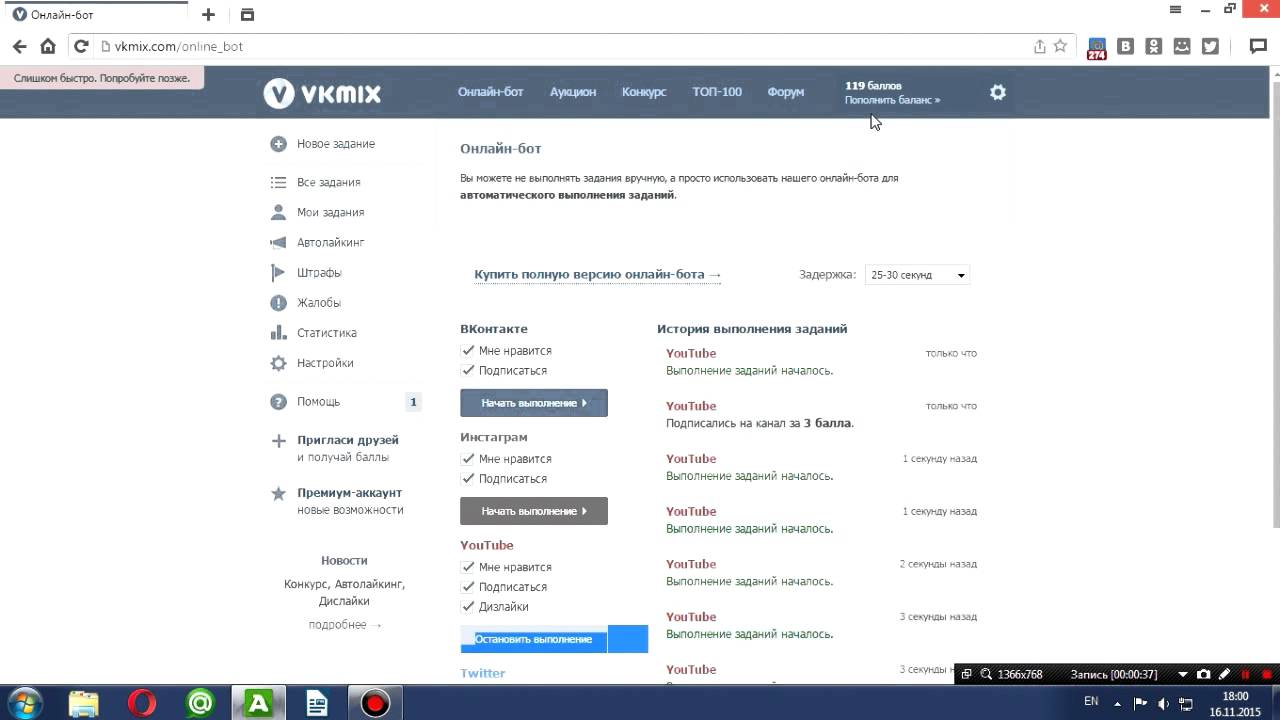Open Пригласи друзей link
Screen dimensions: 1280x720
348,440
